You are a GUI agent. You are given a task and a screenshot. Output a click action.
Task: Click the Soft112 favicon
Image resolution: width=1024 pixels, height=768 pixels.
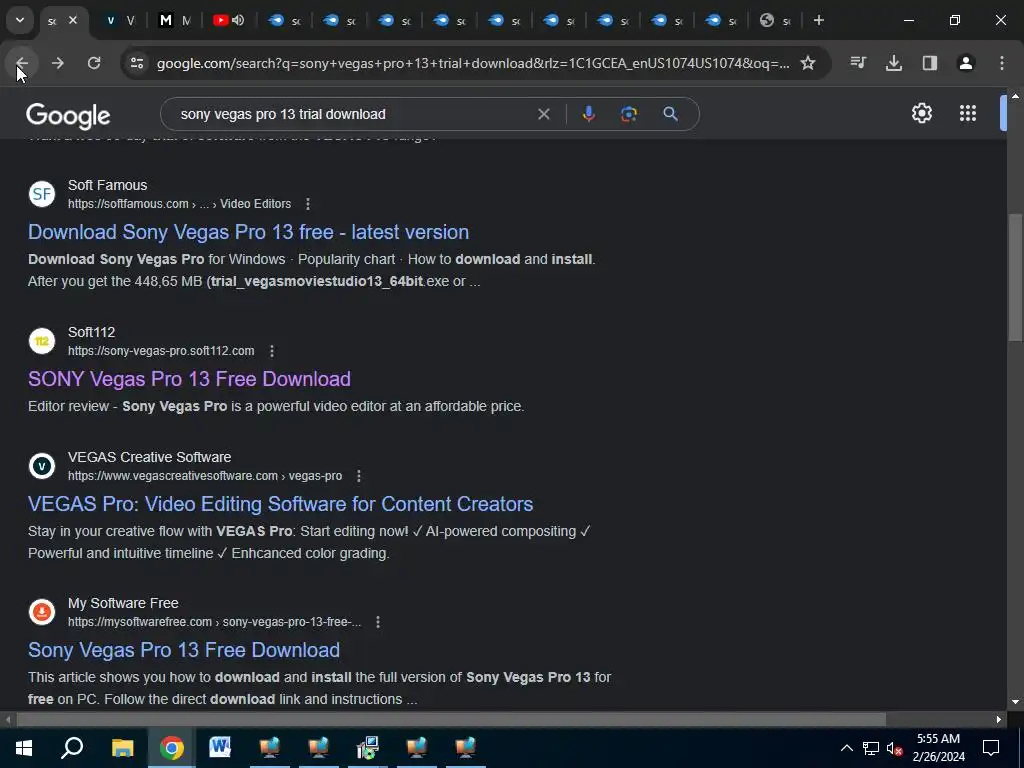[42, 341]
